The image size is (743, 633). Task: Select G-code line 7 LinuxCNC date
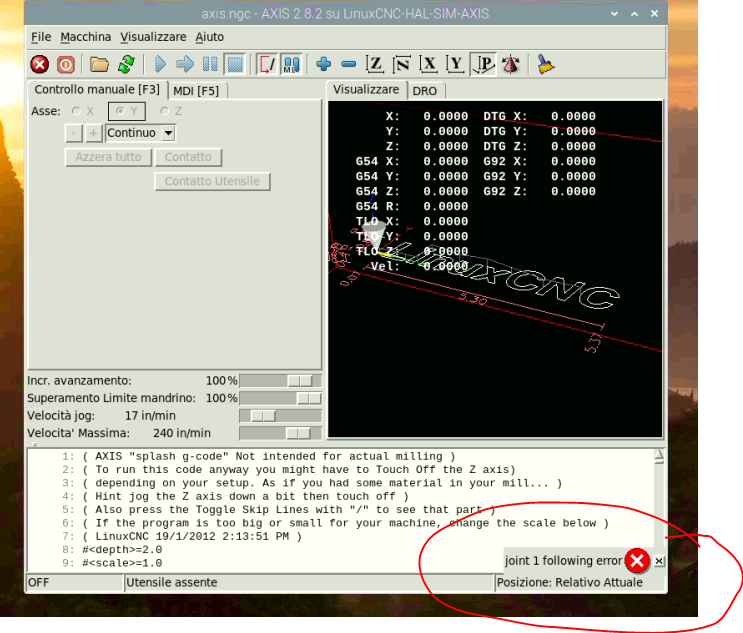tap(192, 536)
